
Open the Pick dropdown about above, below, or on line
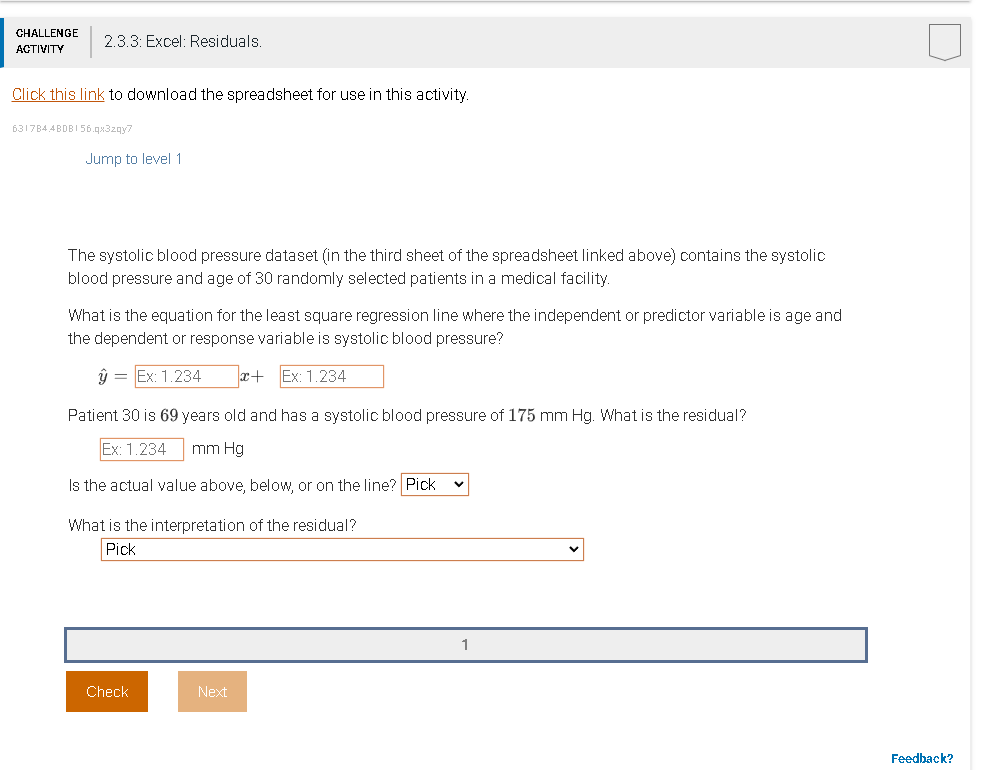tap(434, 484)
